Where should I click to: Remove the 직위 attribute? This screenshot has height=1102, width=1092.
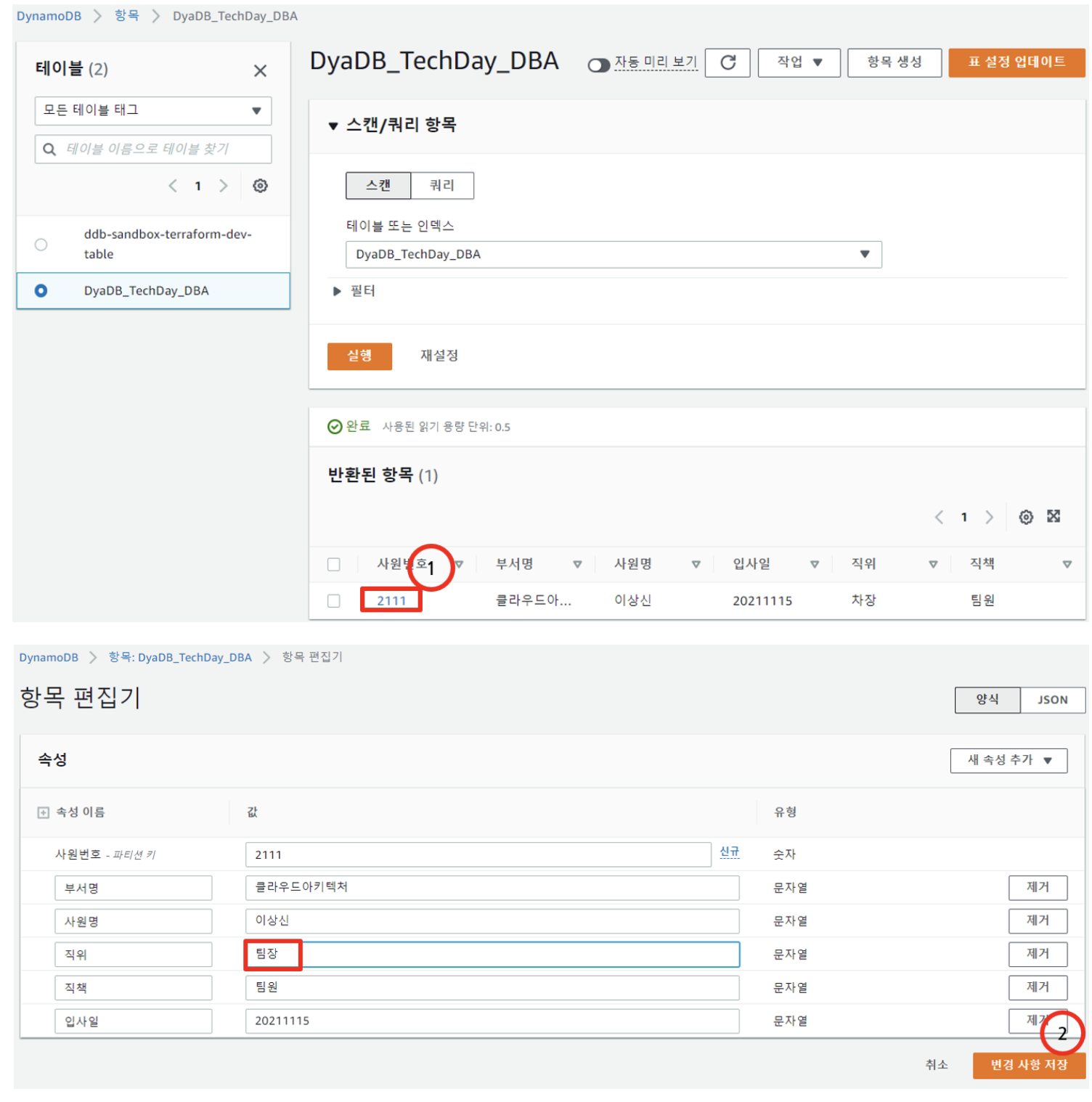click(1038, 954)
